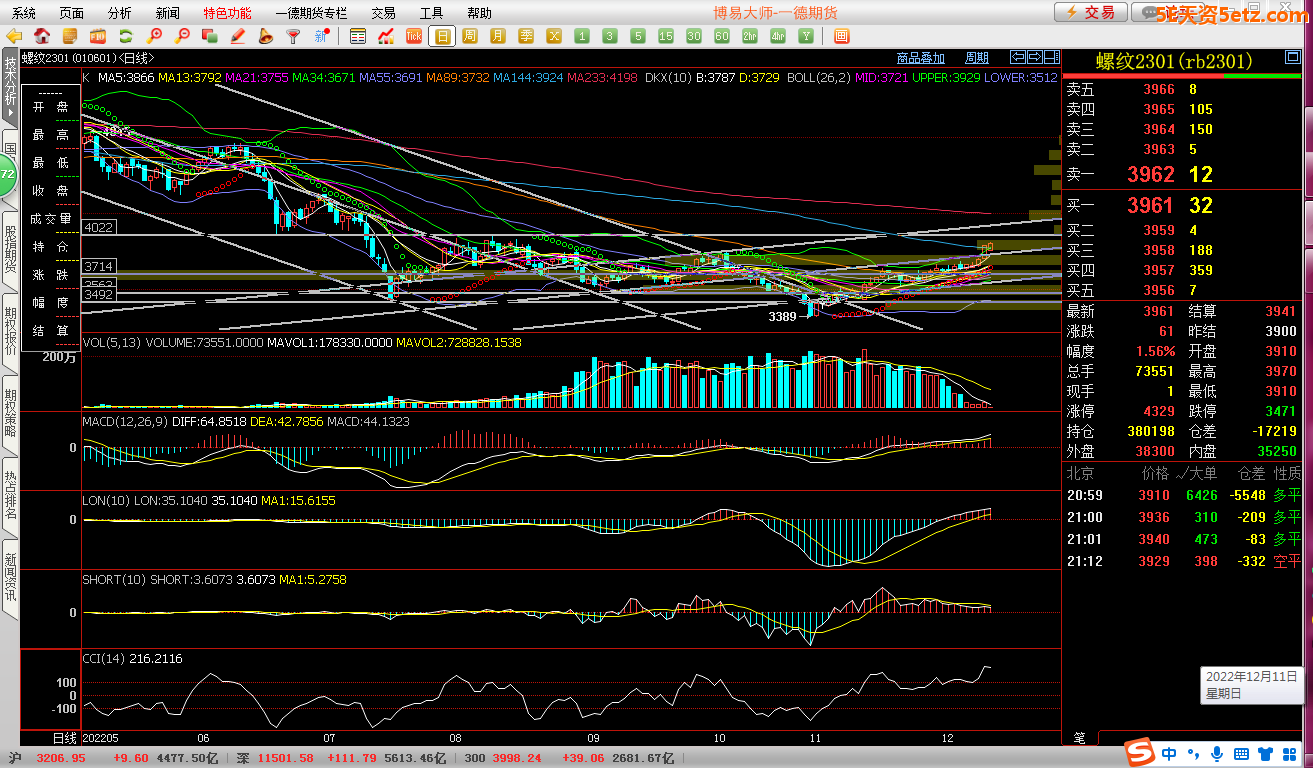Image resolution: width=1313 pixels, height=768 pixels.
Task: Click the lightning 交易 trade button
Action: 1090,13
